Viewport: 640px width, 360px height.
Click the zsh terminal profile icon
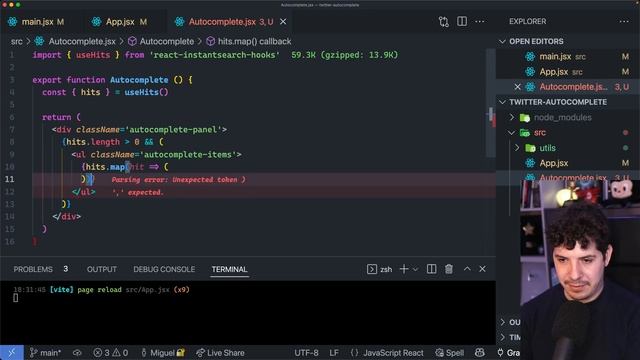pyautogui.click(x=371, y=269)
